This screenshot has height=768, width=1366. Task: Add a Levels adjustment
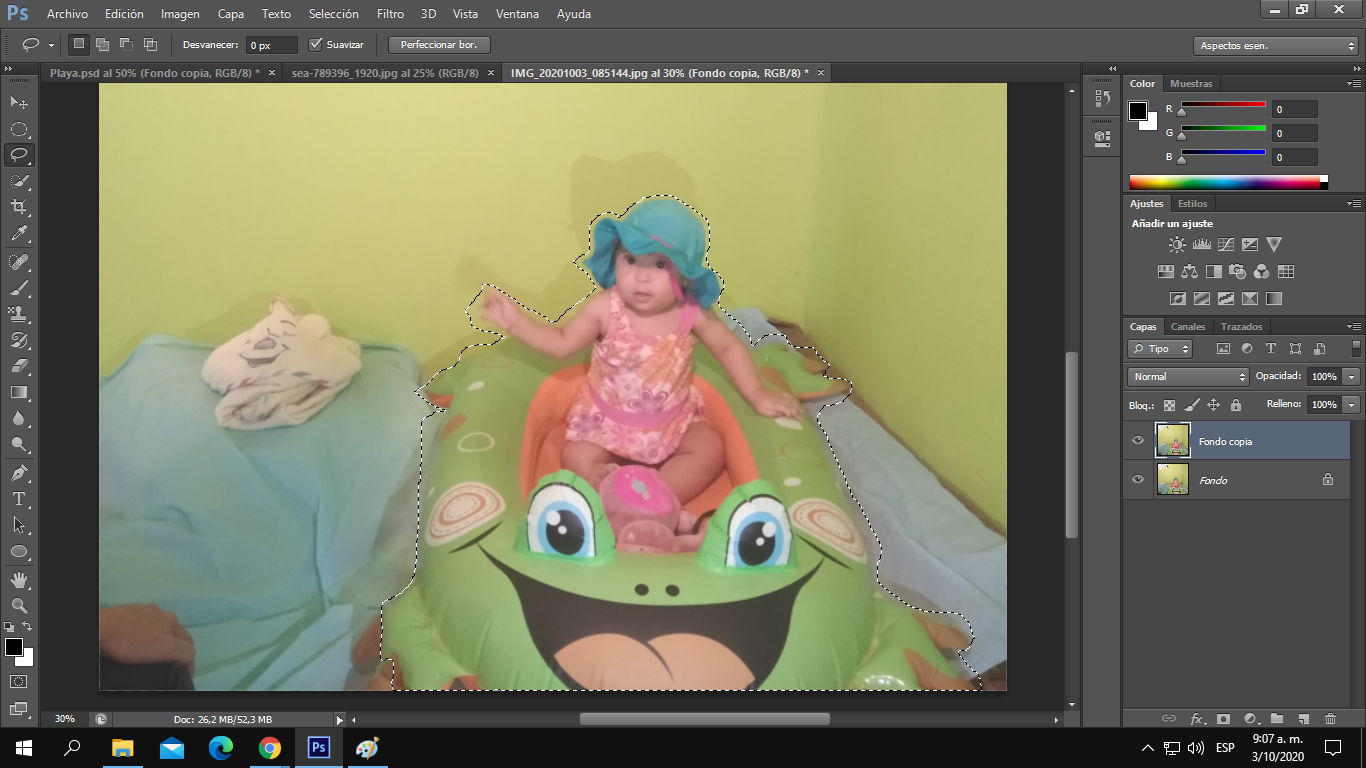(1202, 244)
